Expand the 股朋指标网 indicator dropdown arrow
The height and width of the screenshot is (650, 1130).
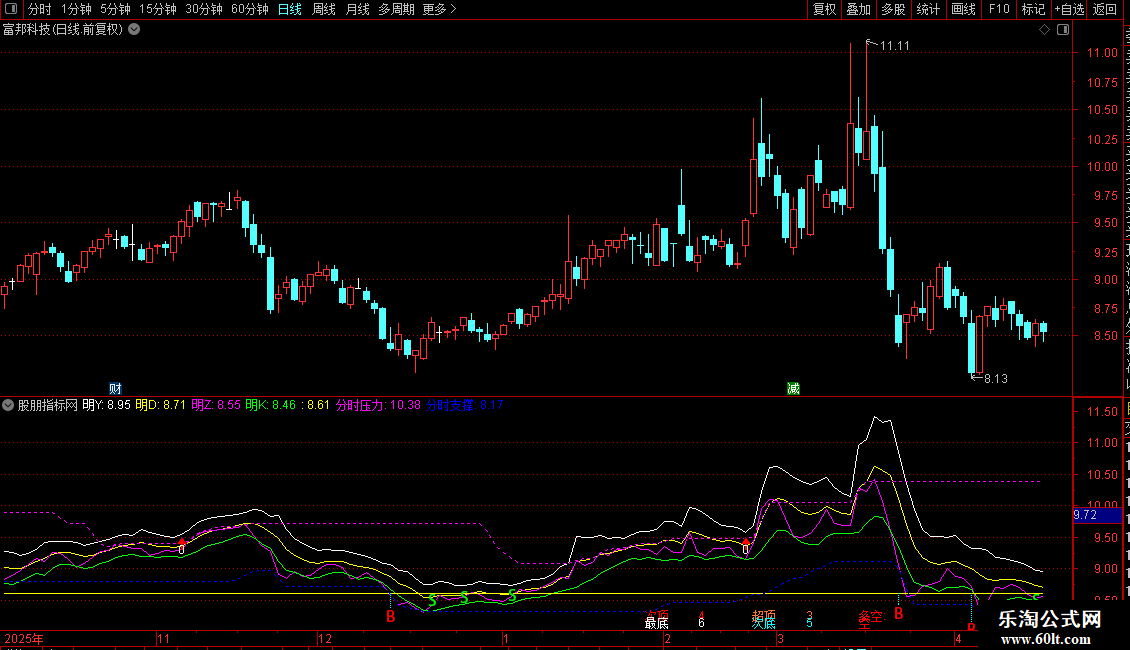pos(8,405)
